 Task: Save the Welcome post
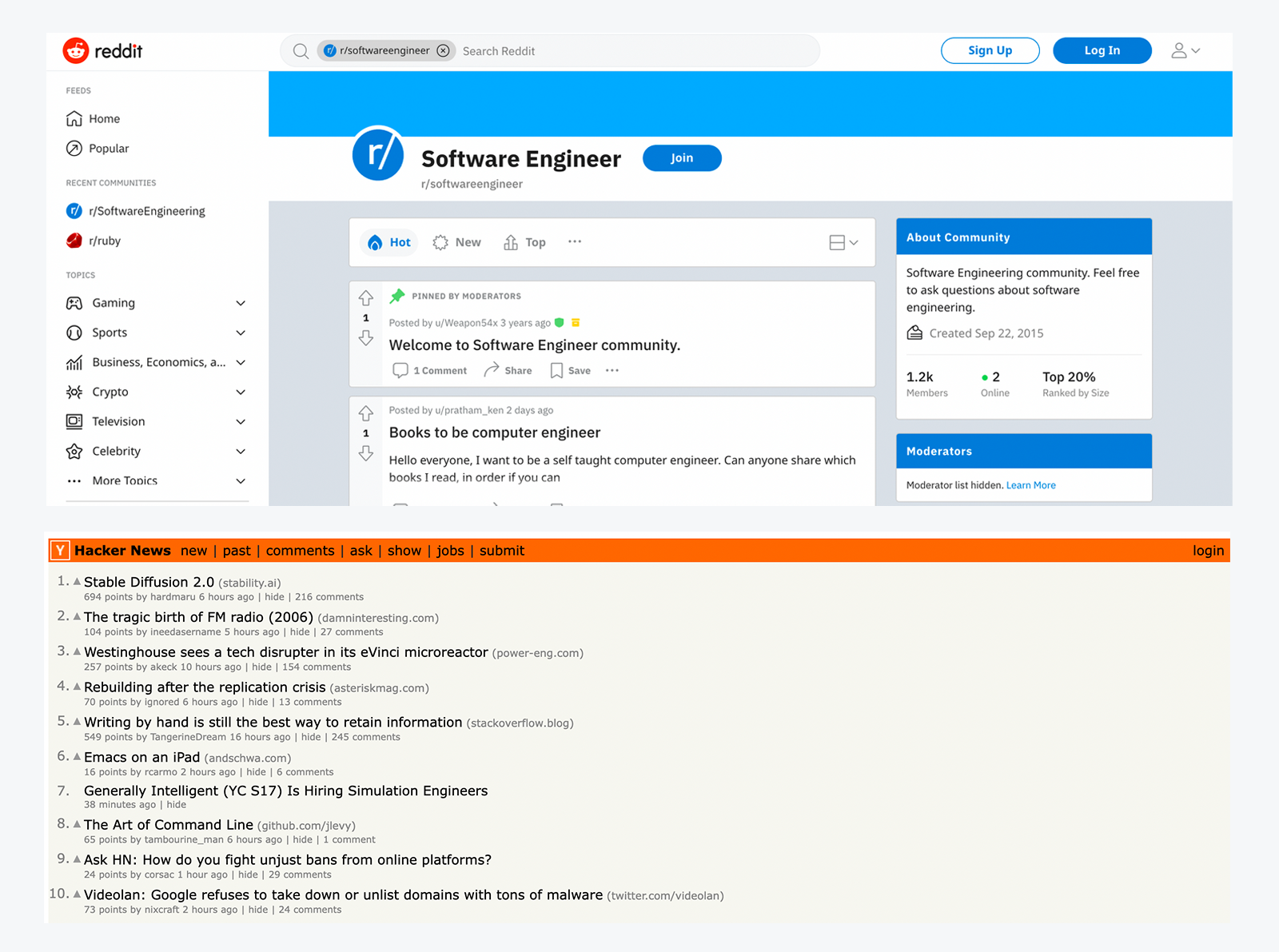(571, 371)
